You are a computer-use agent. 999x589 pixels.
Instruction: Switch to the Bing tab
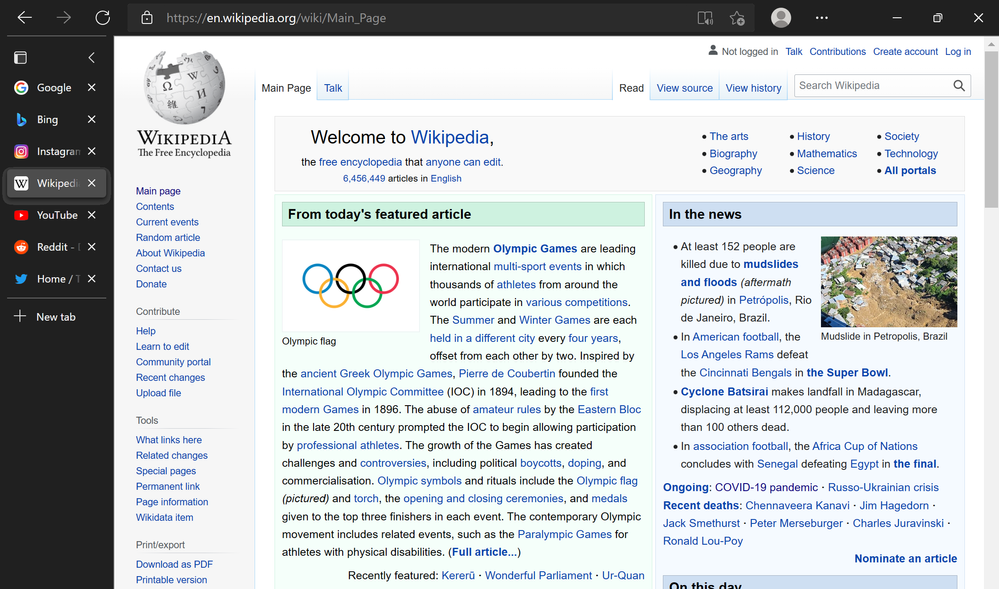click(48, 119)
